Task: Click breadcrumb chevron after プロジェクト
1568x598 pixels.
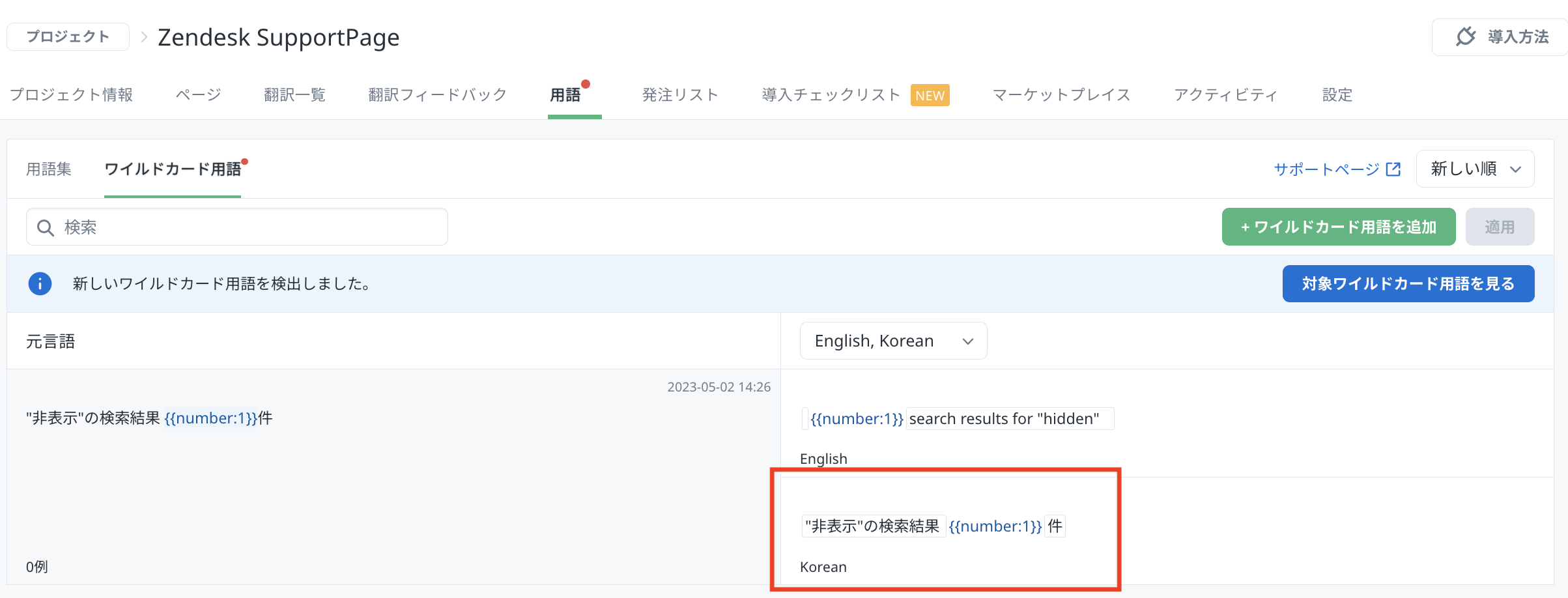Action: tap(145, 37)
